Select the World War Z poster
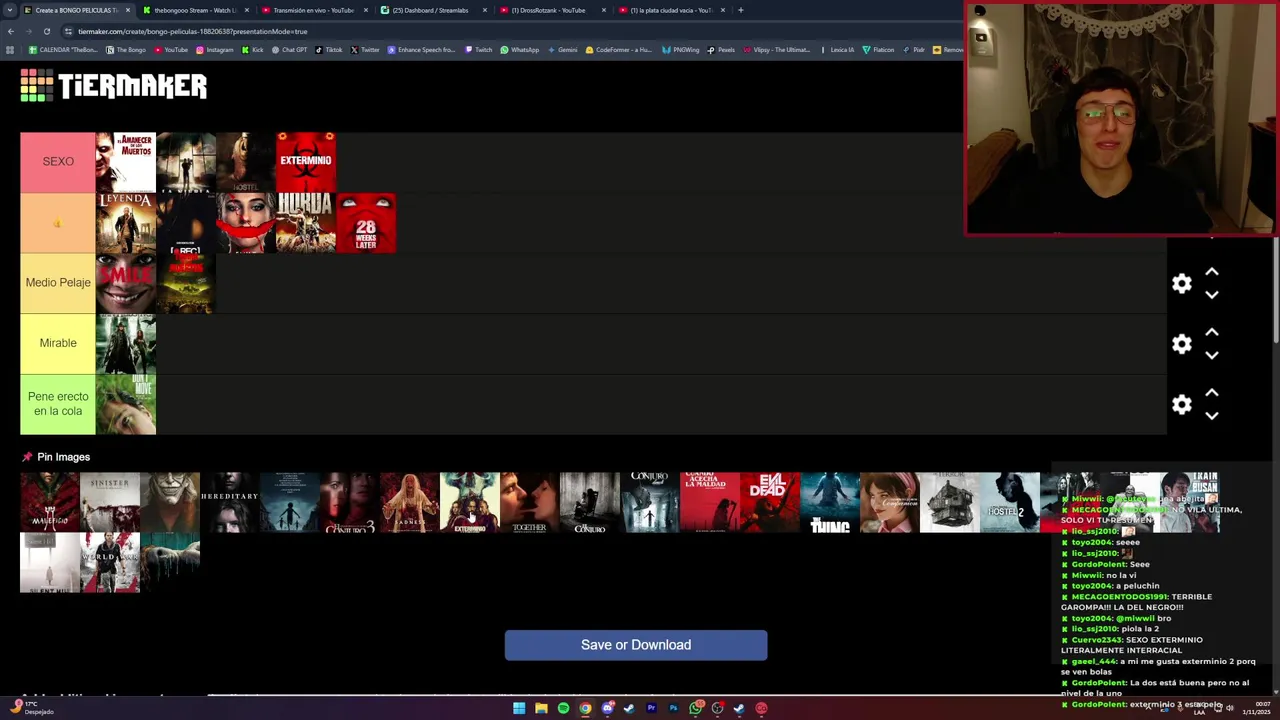Image resolution: width=1280 pixels, height=720 pixels. [110, 562]
